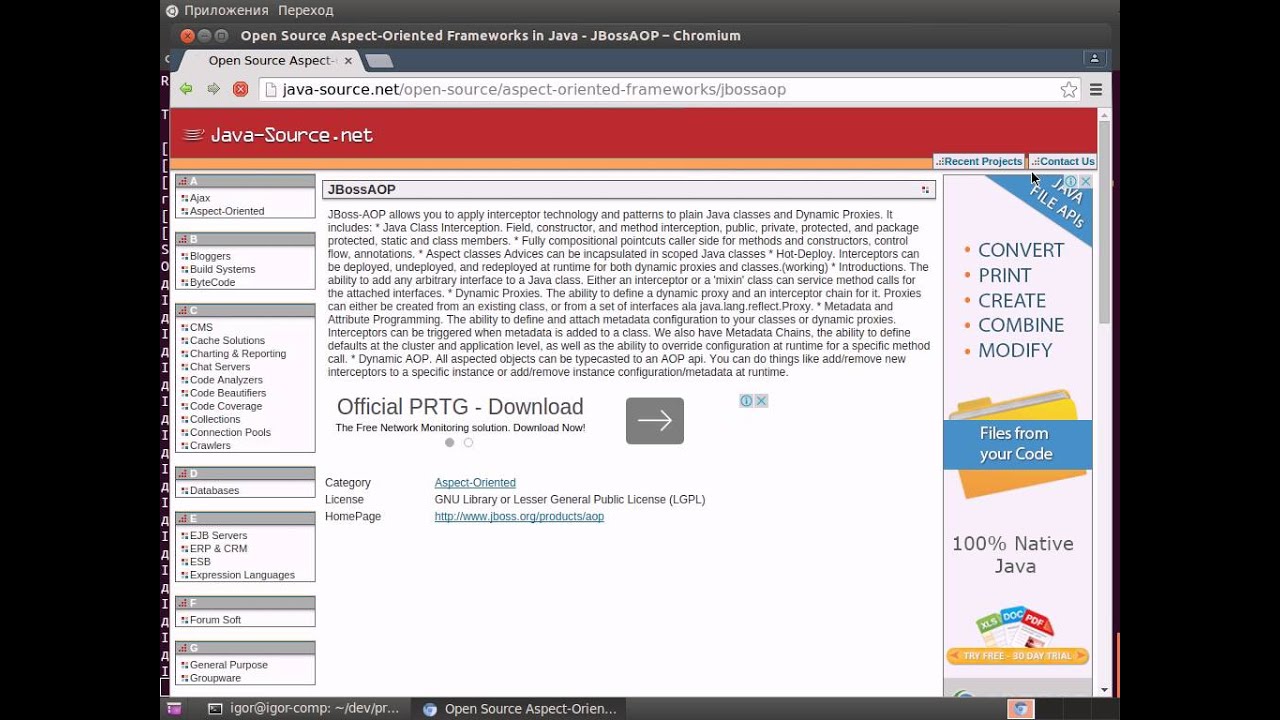Click the ad info icon above PRTG banner
Screen dimensions: 1280x720
(746, 400)
